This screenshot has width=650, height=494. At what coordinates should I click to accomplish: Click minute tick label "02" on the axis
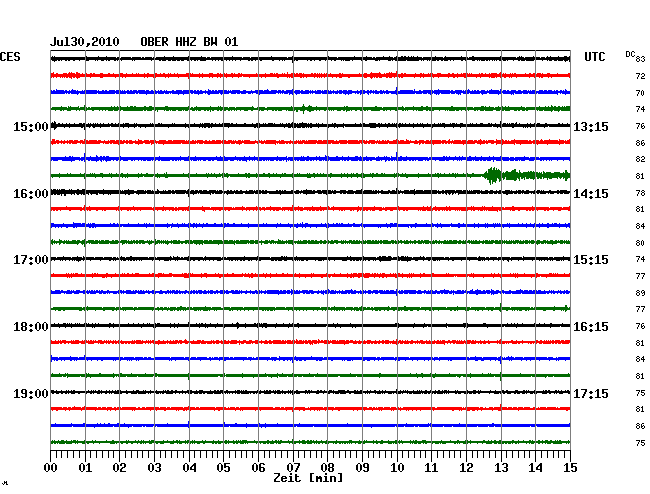(x=119, y=468)
